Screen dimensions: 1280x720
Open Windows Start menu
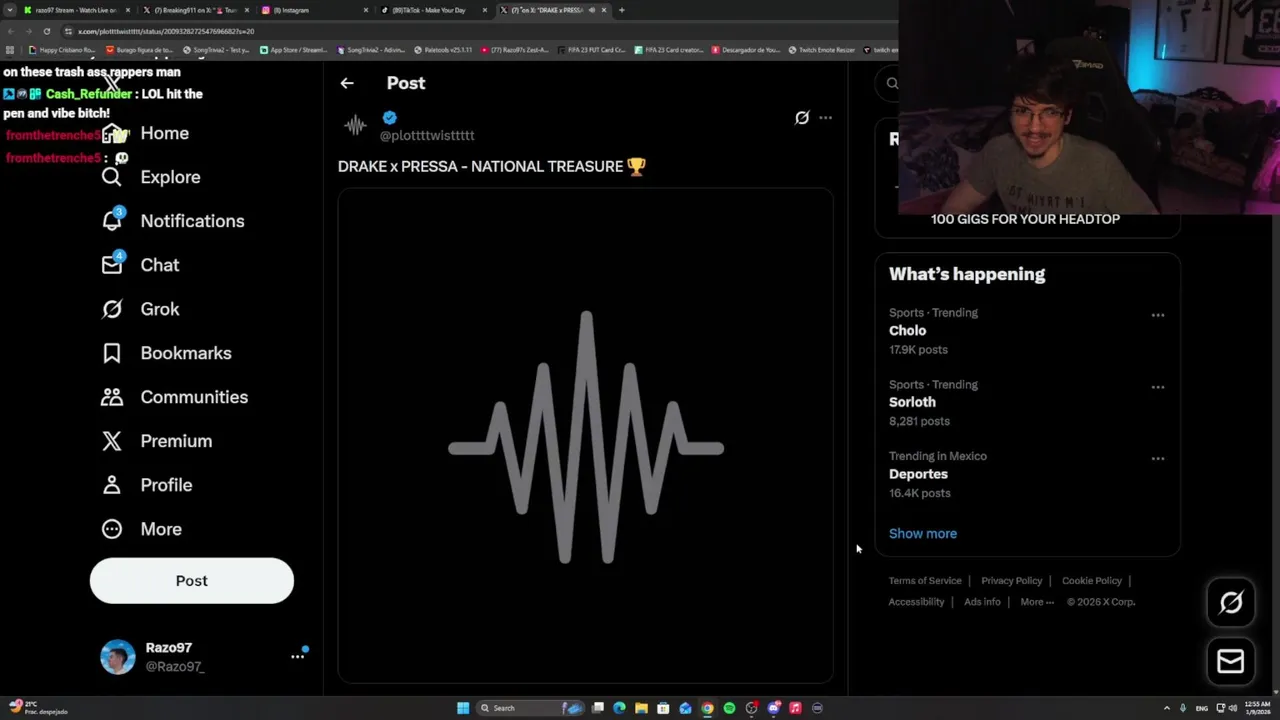pos(463,708)
